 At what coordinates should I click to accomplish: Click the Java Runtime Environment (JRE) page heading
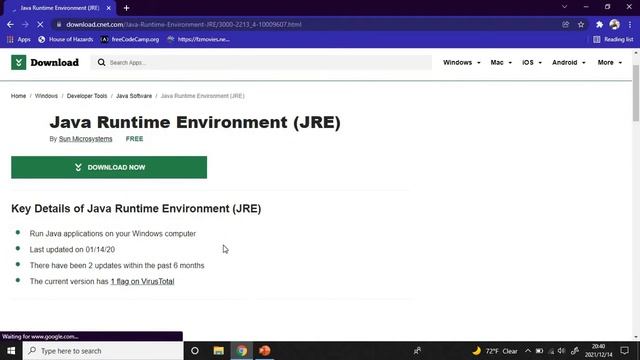pos(195,122)
